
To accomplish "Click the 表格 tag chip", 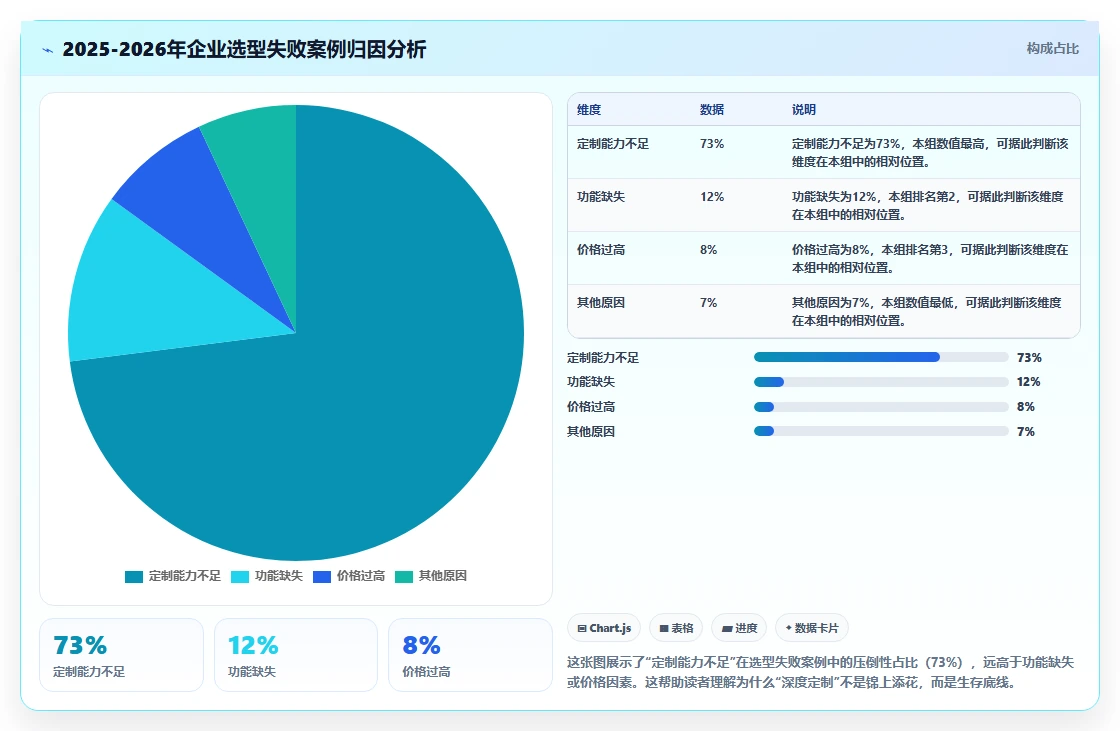I will [676, 628].
